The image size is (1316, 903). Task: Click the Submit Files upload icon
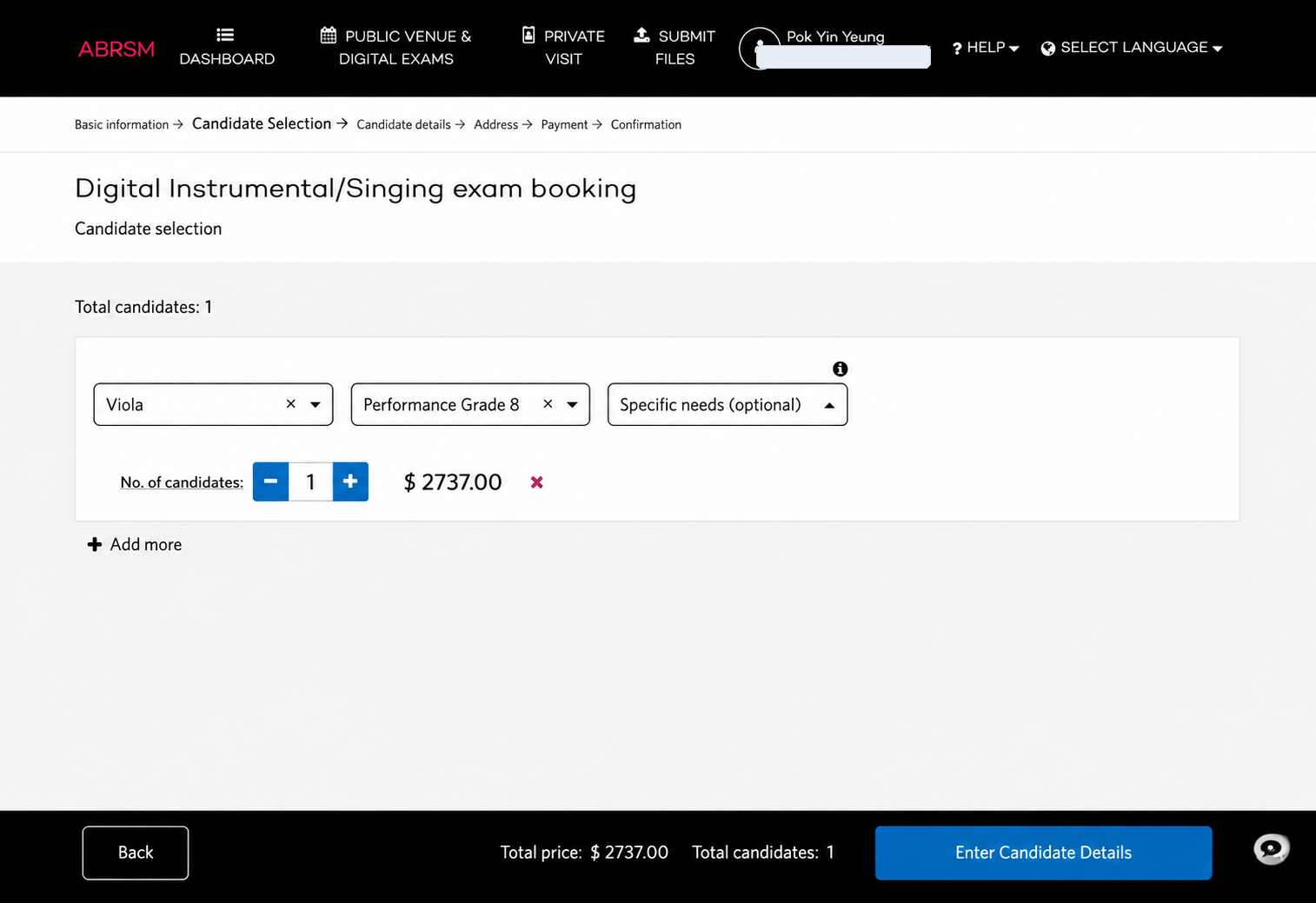[x=641, y=35]
